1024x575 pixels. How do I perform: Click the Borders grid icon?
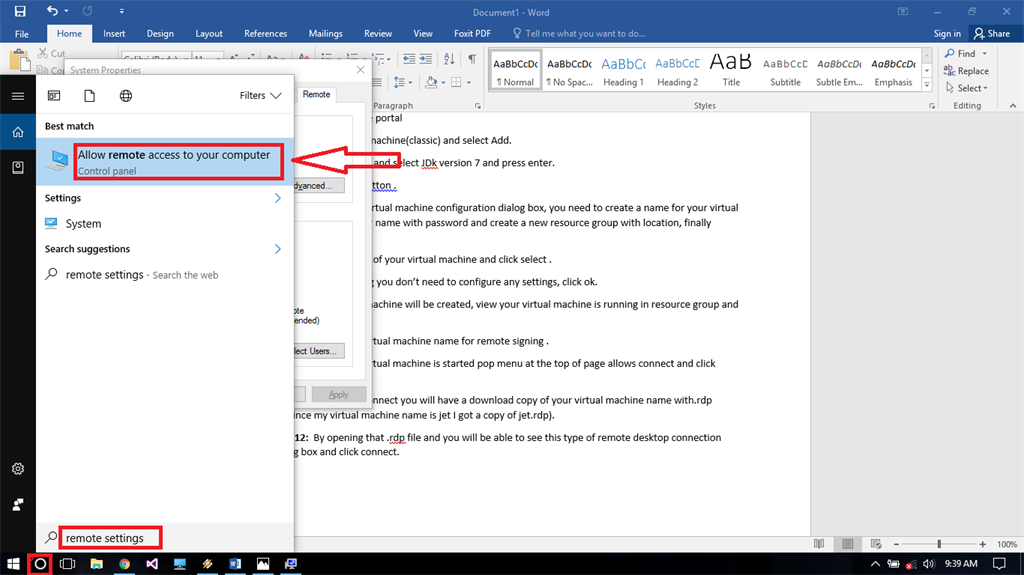[x=456, y=82]
